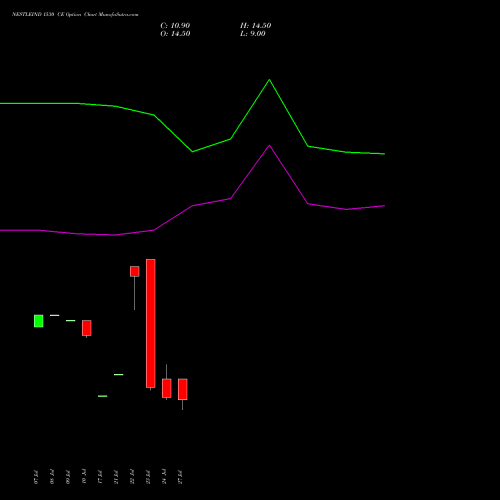Click the high value H: 14.50

(x=256, y=26)
